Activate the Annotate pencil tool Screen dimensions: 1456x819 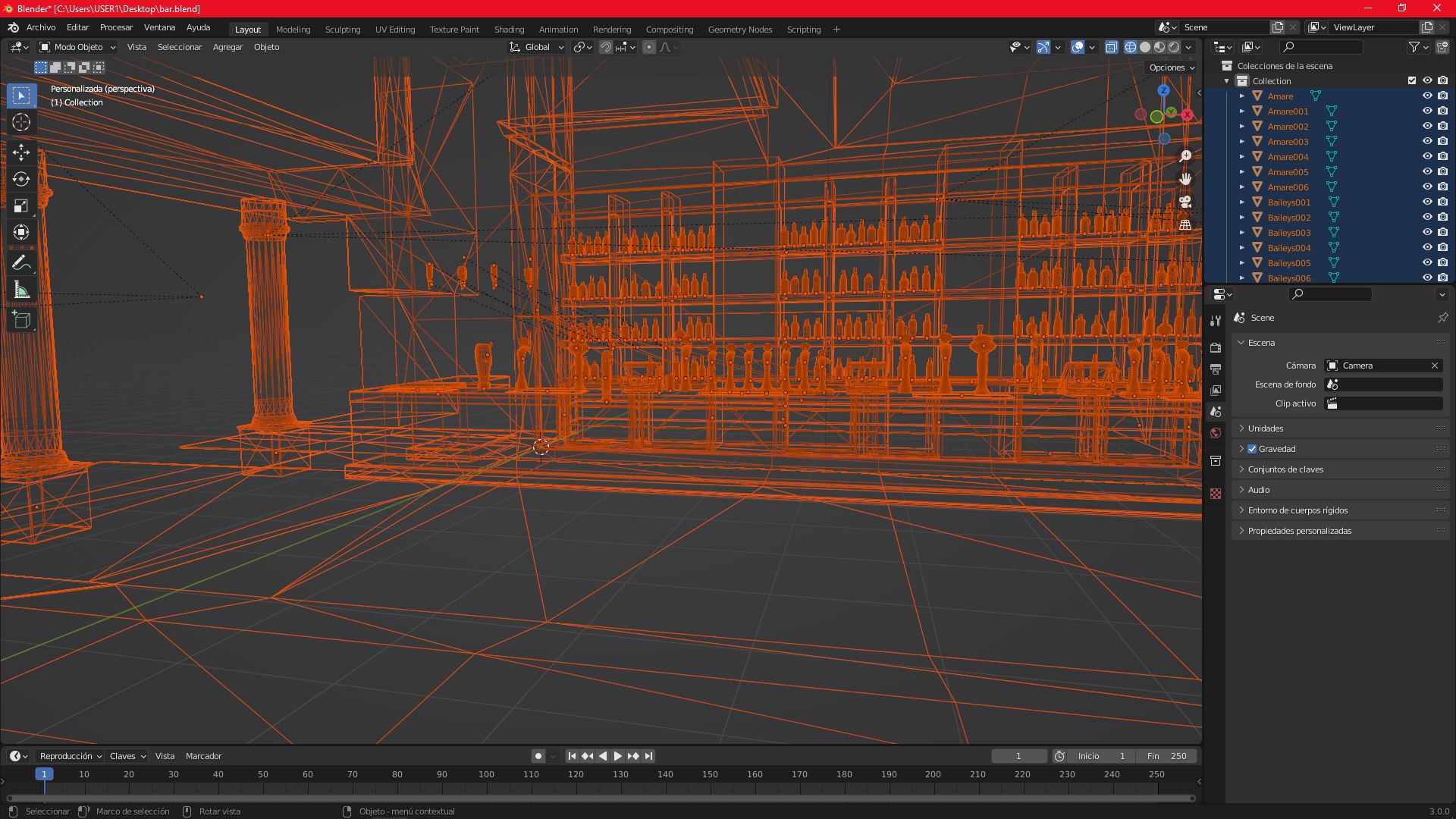(21, 262)
